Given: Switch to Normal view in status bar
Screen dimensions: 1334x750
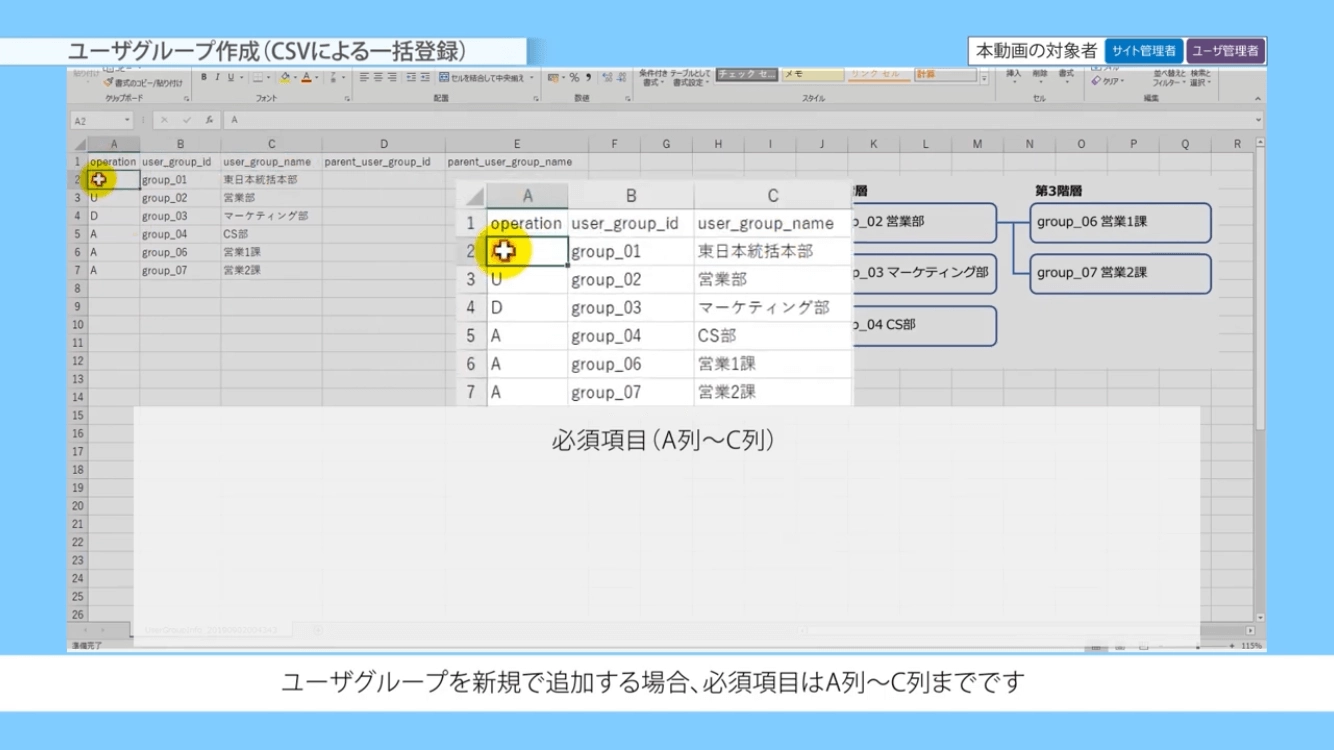Looking at the screenshot, I should click(x=1096, y=647).
